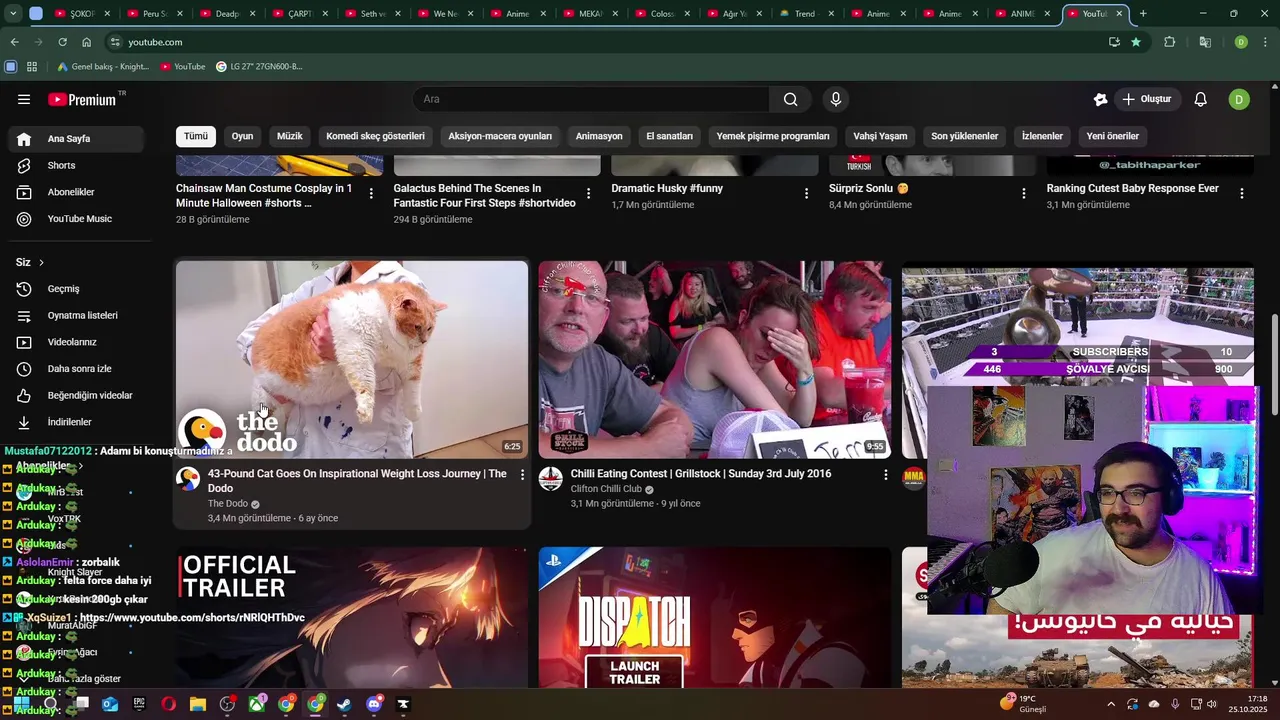The image size is (1280, 720).
Task: Open the 43-Pound Cat video thumbnail
Action: pyautogui.click(x=352, y=360)
